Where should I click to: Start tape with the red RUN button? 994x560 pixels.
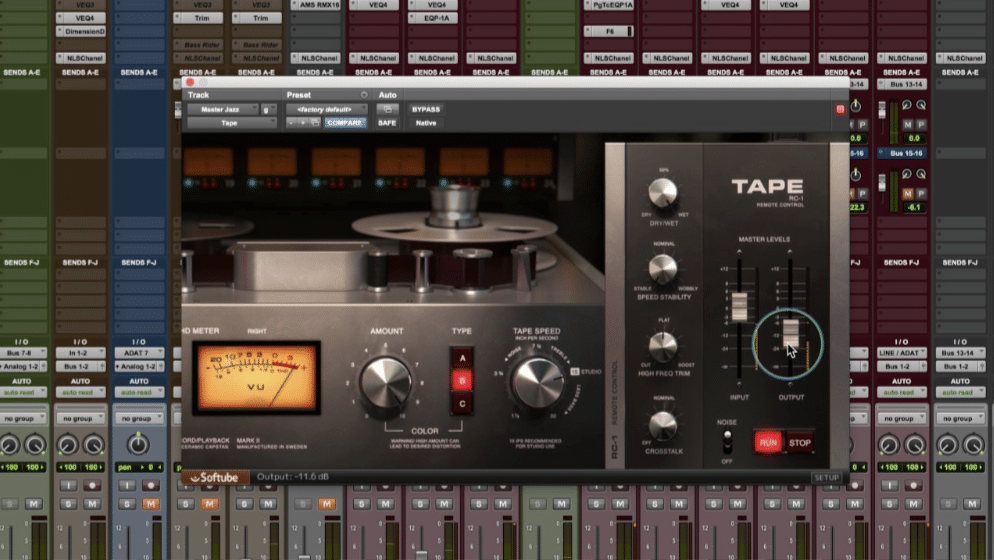click(x=768, y=443)
